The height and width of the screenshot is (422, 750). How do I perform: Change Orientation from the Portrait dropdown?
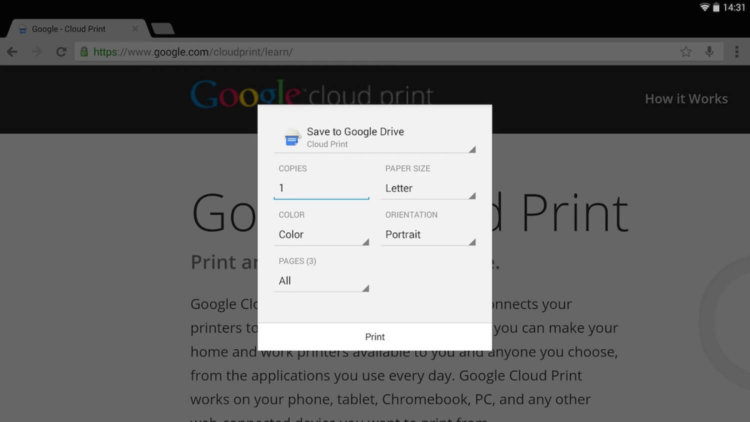429,235
